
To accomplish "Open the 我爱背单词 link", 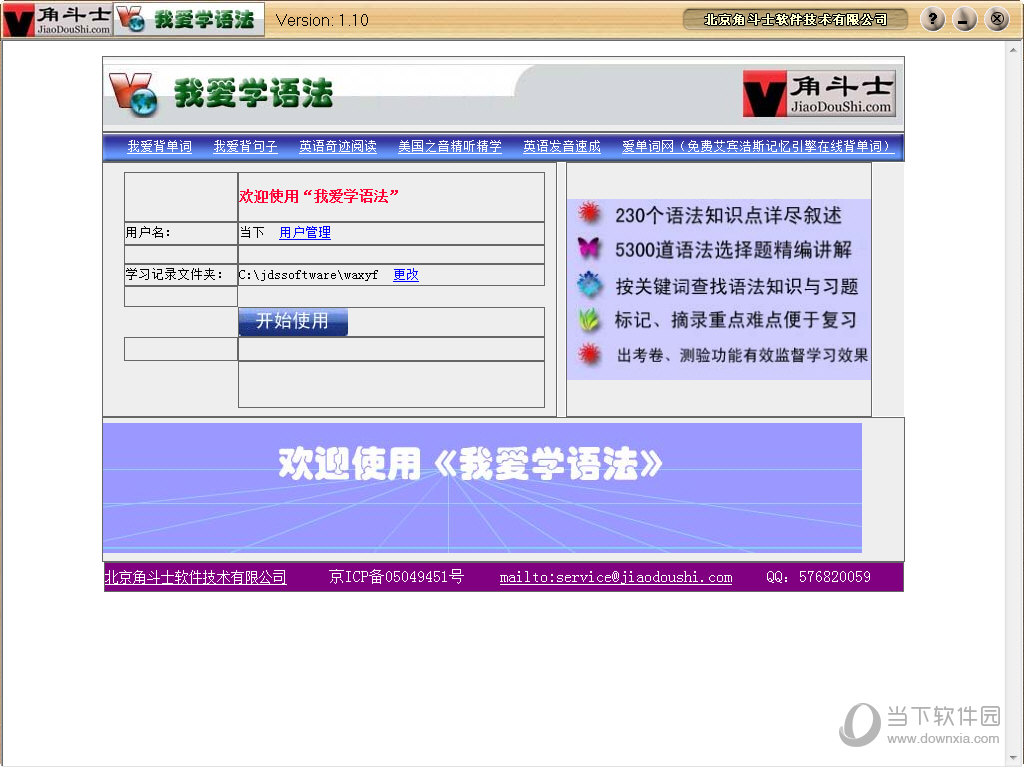I will [159, 146].
